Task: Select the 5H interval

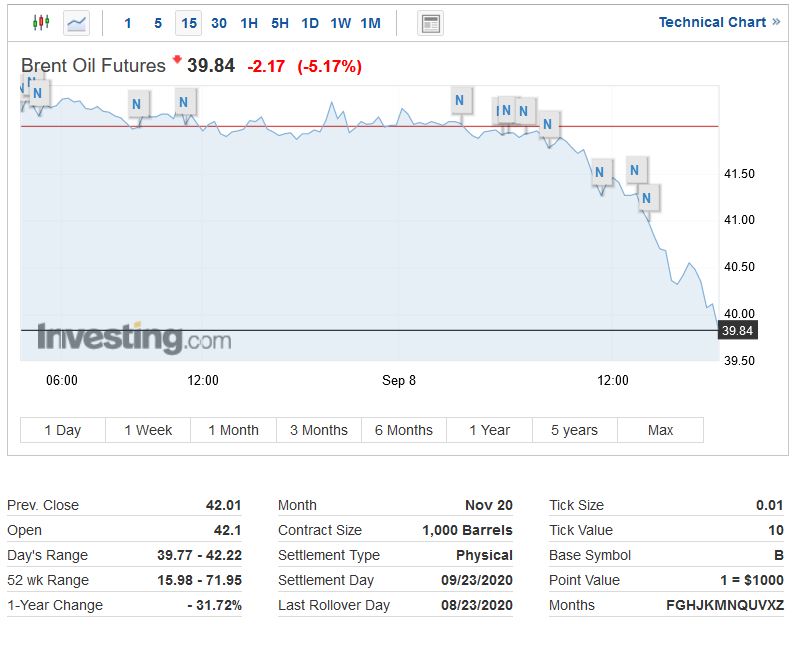Action: 280,23
